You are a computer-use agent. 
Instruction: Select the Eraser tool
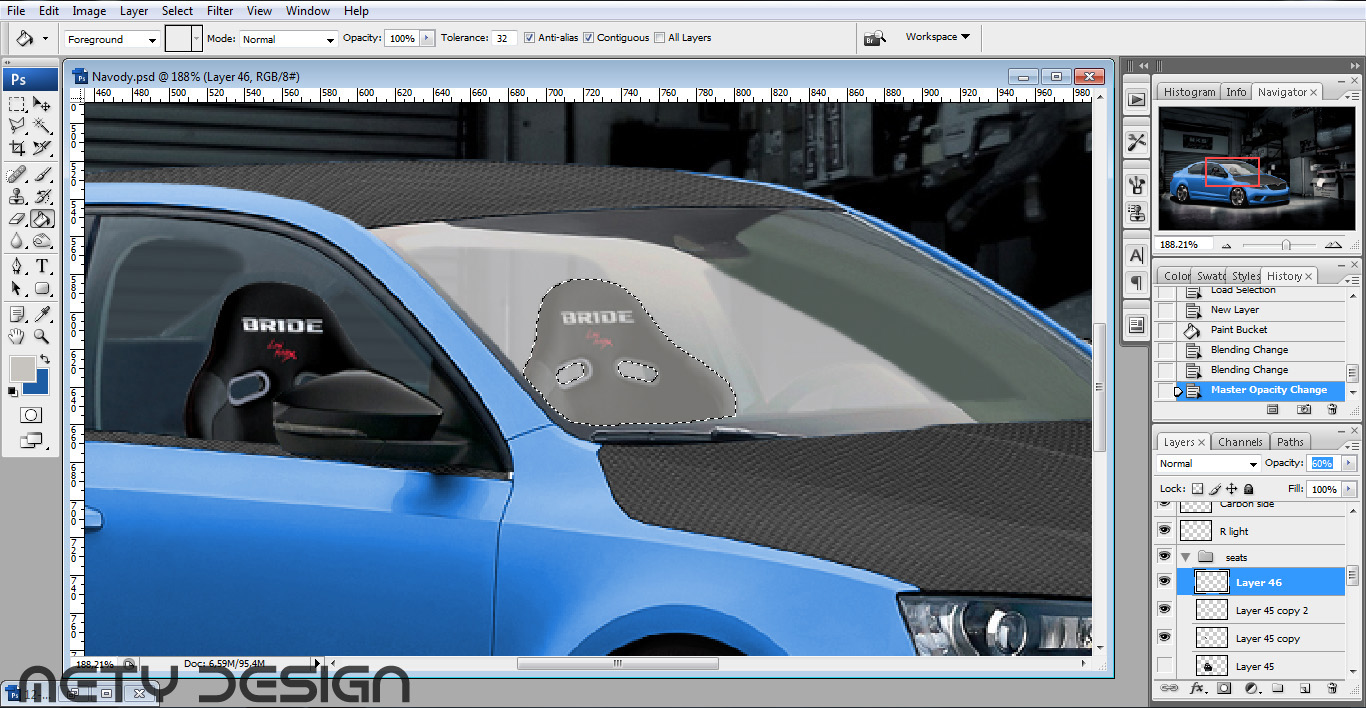[x=17, y=219]
